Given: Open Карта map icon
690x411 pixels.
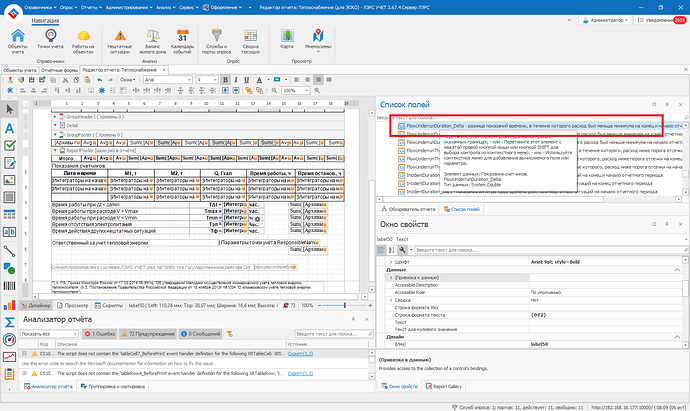Looking at the screenshot, I should click(287, 39).
